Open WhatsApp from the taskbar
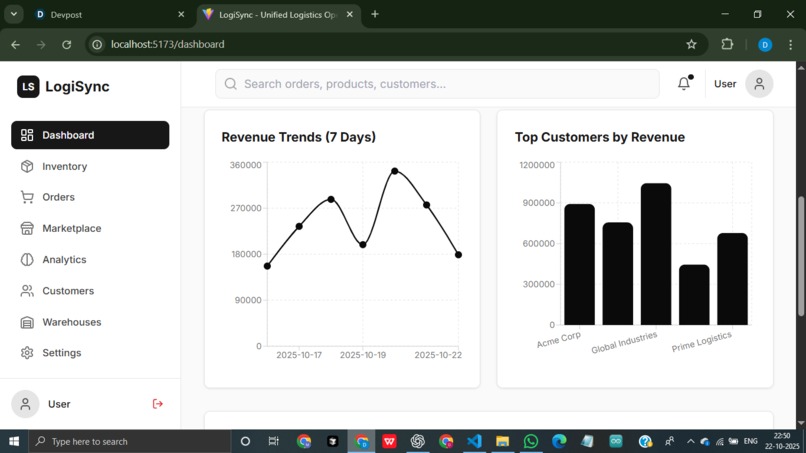 (x=530, y=441)
